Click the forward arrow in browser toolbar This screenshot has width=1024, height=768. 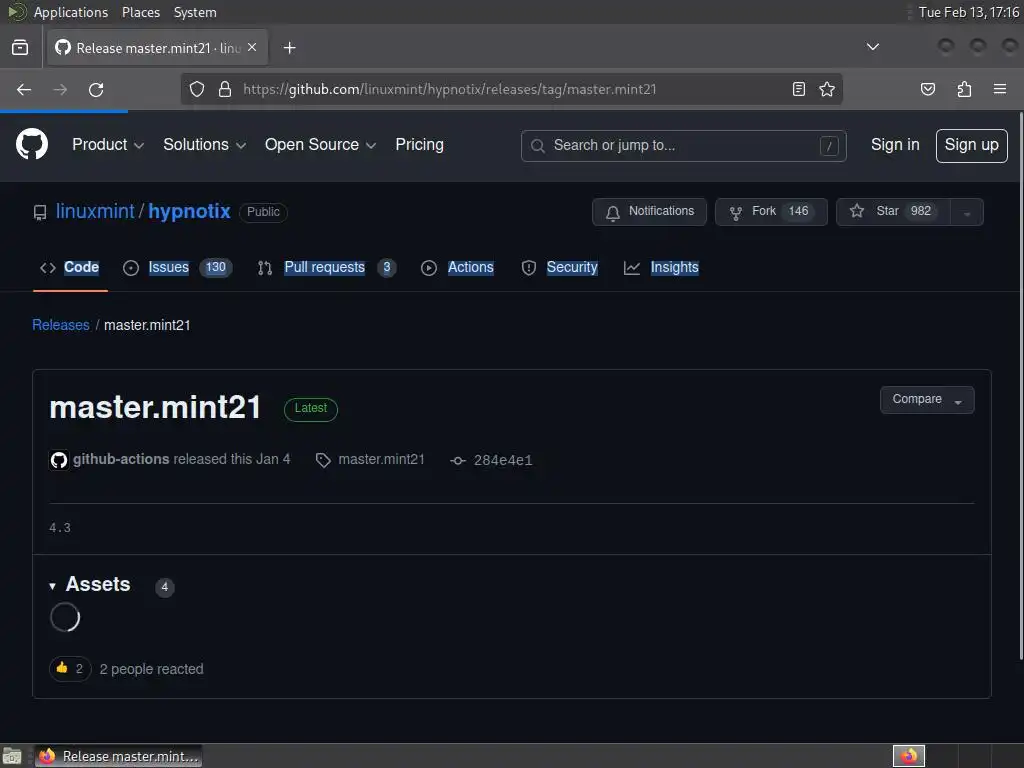pos(60,89)
